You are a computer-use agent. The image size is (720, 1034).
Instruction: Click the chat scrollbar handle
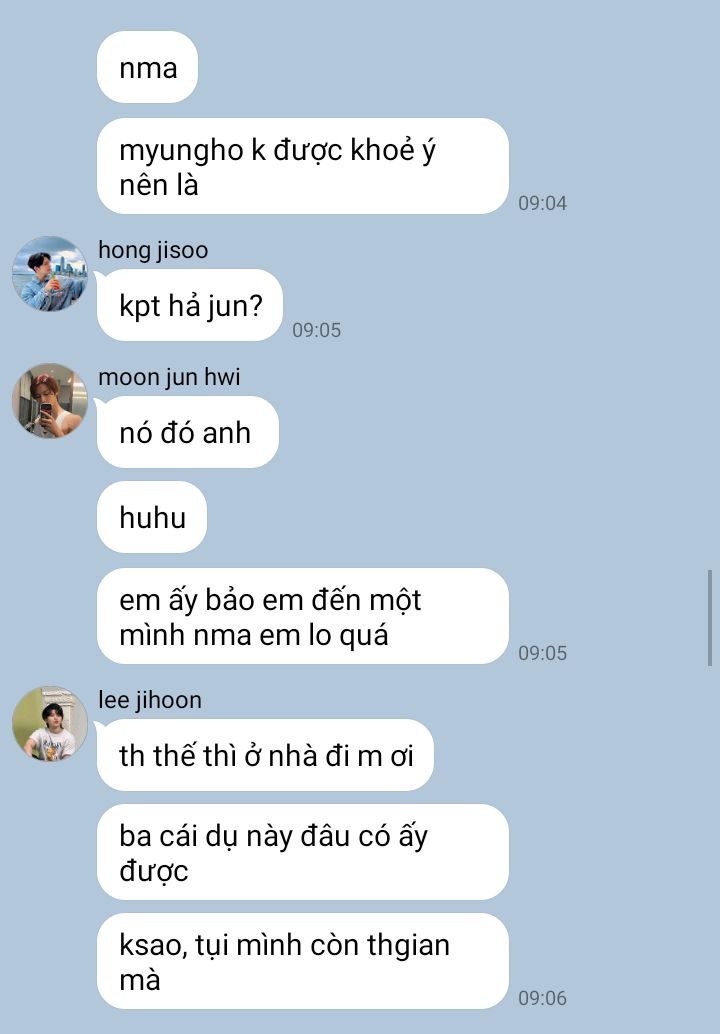coord(709,618)
